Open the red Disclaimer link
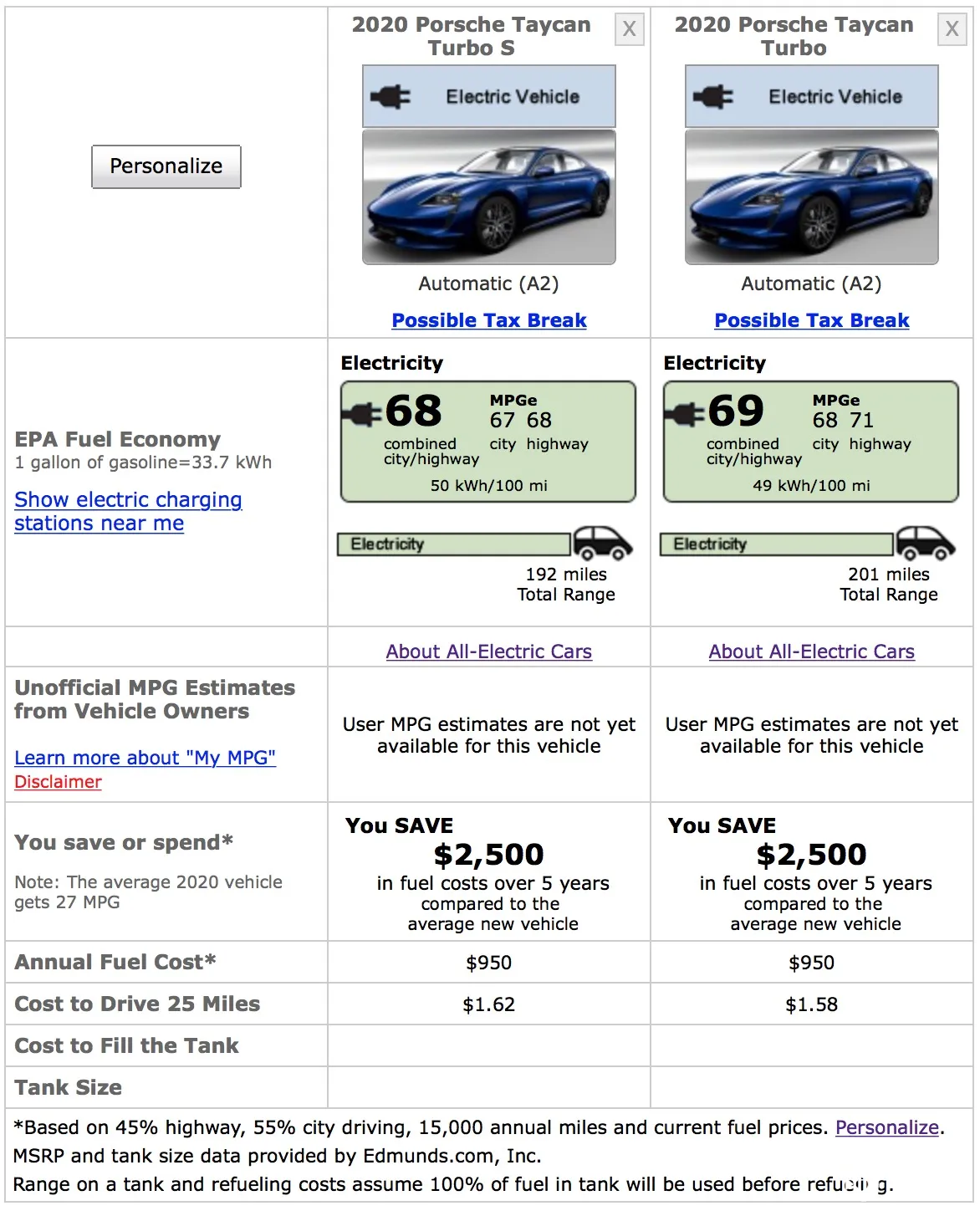980x1211 pixels. [x=58, y=782]
